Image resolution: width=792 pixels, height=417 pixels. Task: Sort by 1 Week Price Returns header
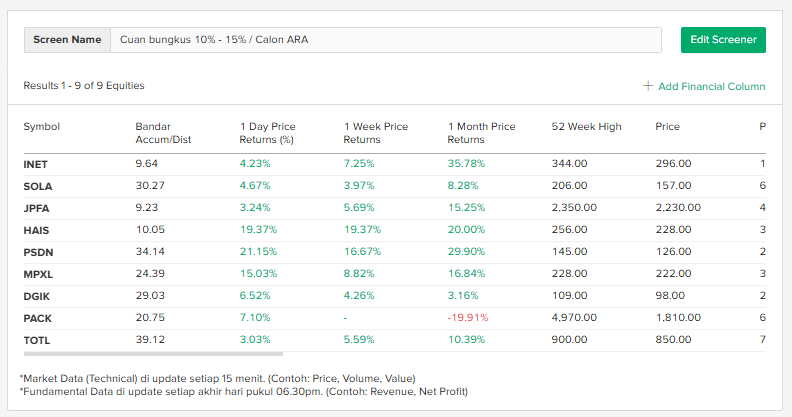pyautogui.click(x=376, y=133)
